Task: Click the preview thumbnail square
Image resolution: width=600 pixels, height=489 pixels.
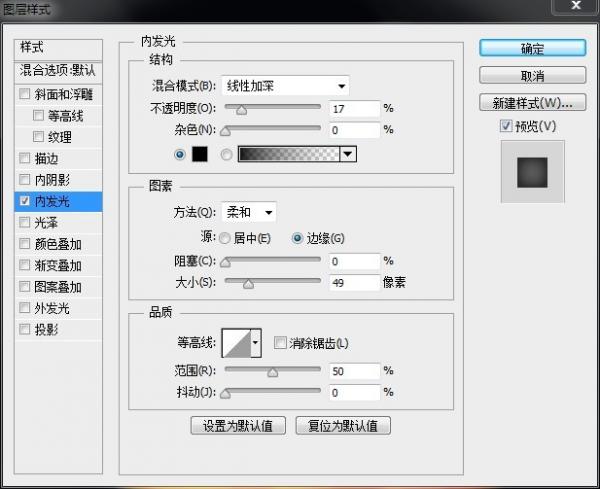Action: [532, 171]
